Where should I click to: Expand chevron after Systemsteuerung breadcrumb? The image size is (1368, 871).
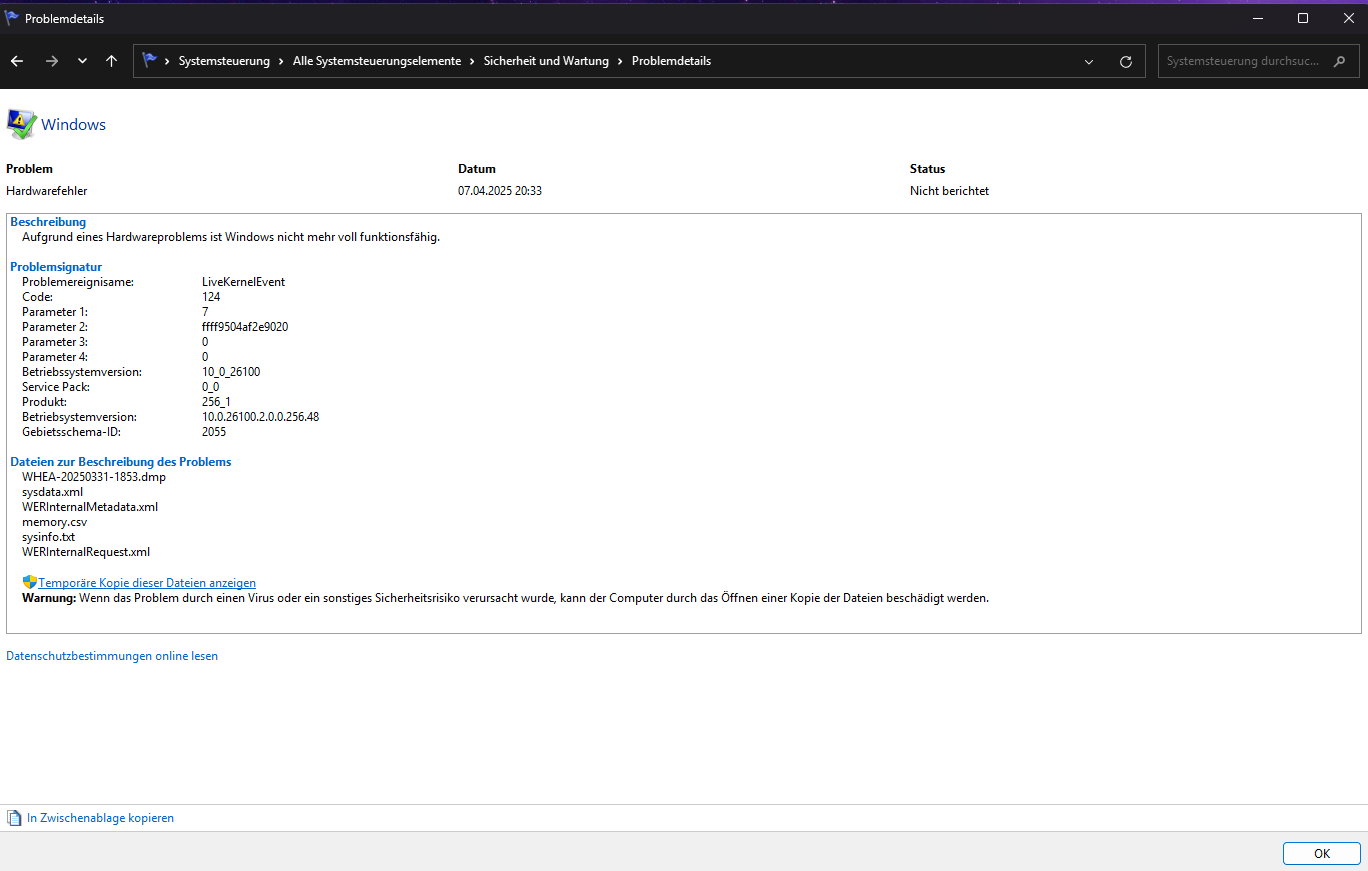click(x=281, y=61)
